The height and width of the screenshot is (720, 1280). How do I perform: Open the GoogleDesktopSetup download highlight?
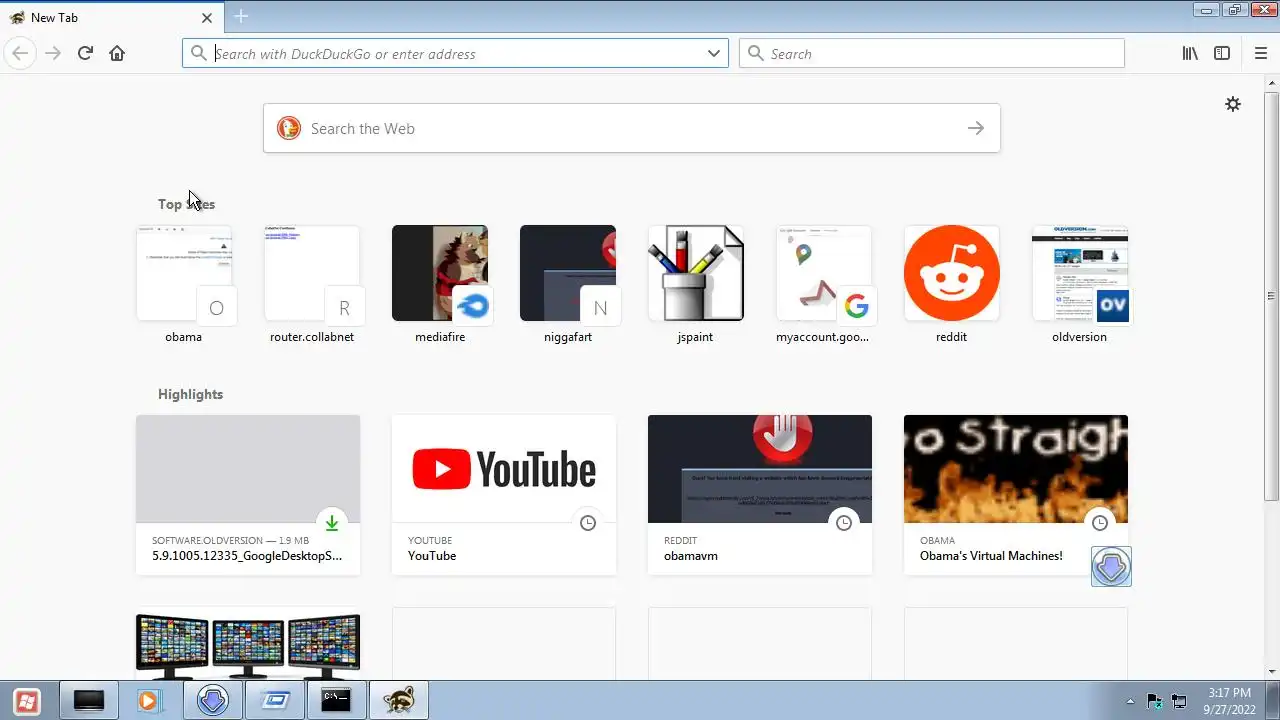248,495
